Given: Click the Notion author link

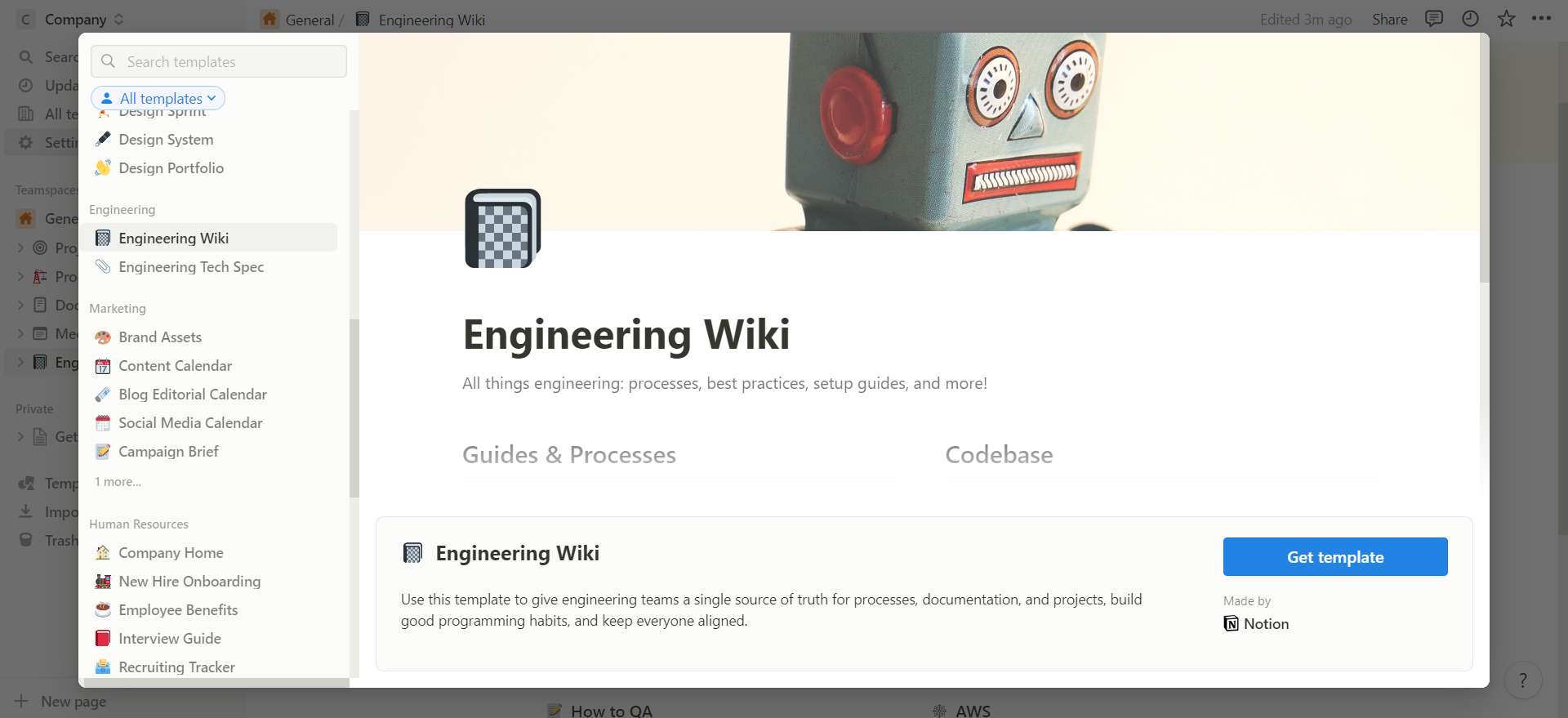Looking at the screenshot, I should (x=1256, y=623).
